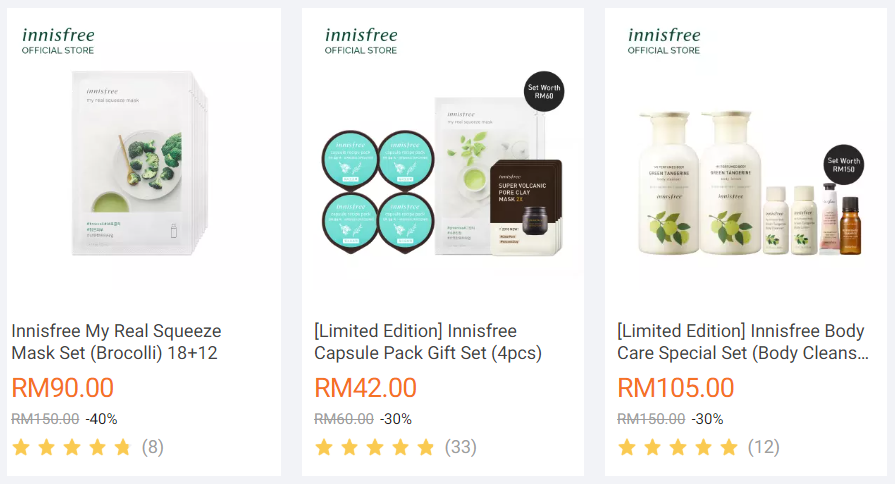Click the (8) review count

(152, 447)
